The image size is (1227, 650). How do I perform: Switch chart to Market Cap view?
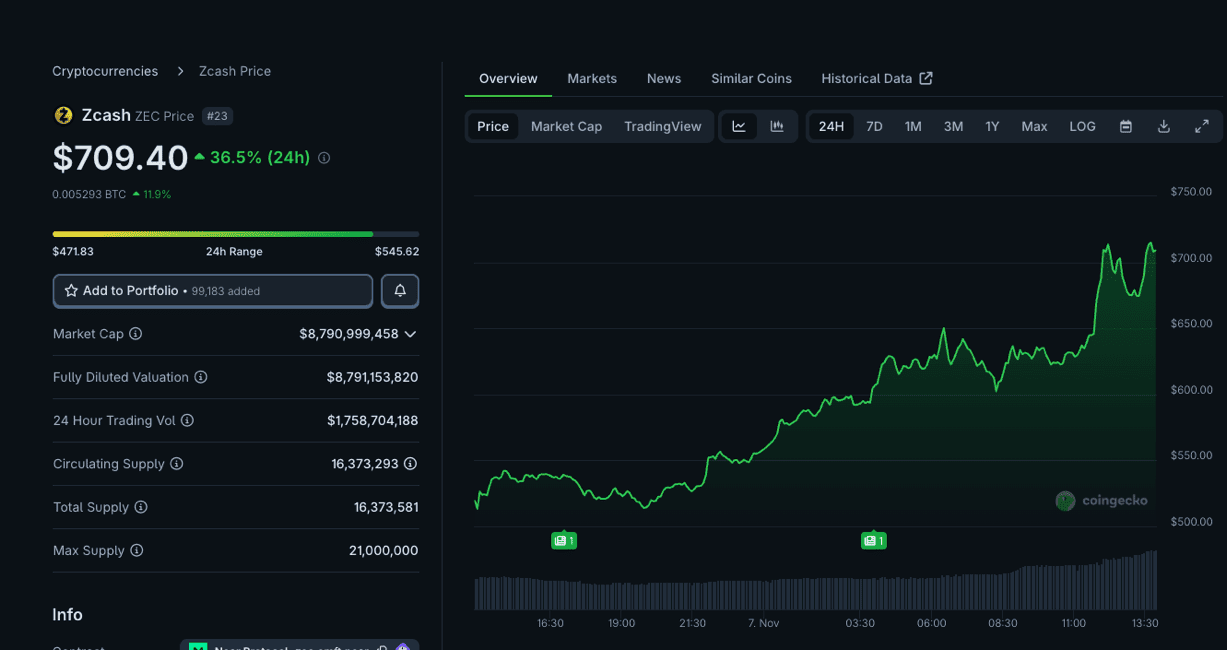pos(566,126)
